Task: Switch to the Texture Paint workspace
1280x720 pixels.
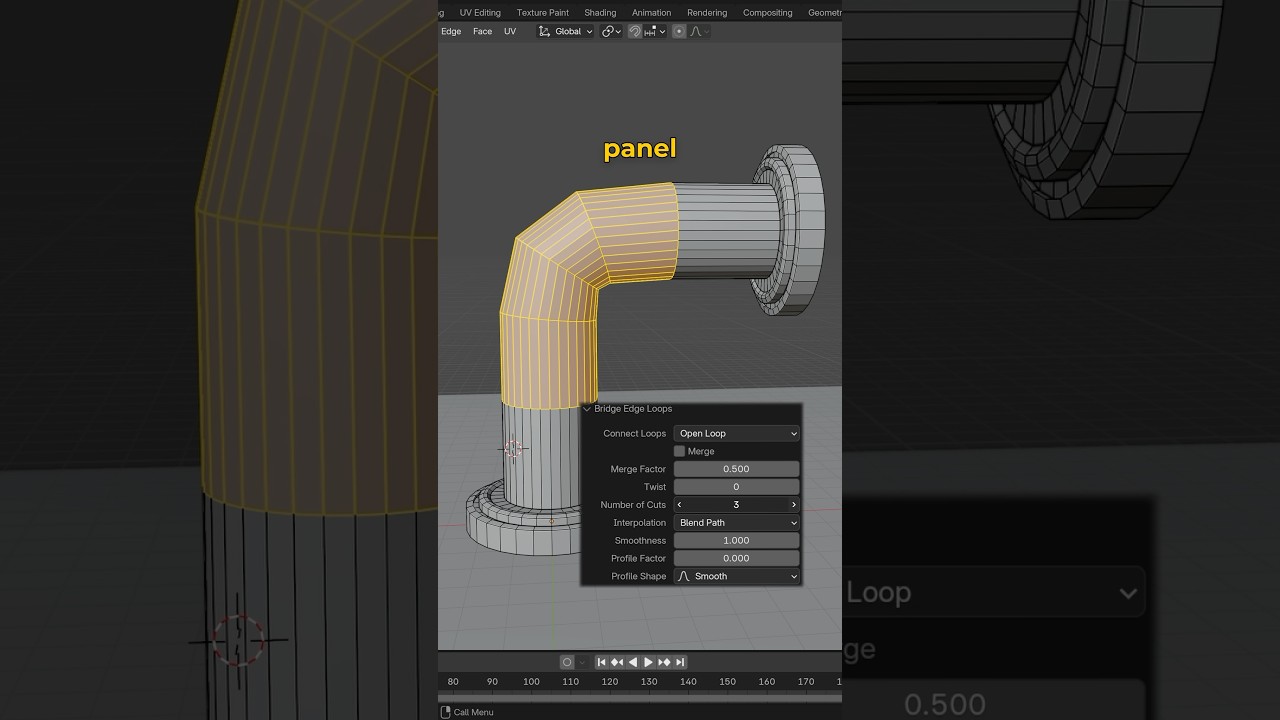Action: [543, 13]
